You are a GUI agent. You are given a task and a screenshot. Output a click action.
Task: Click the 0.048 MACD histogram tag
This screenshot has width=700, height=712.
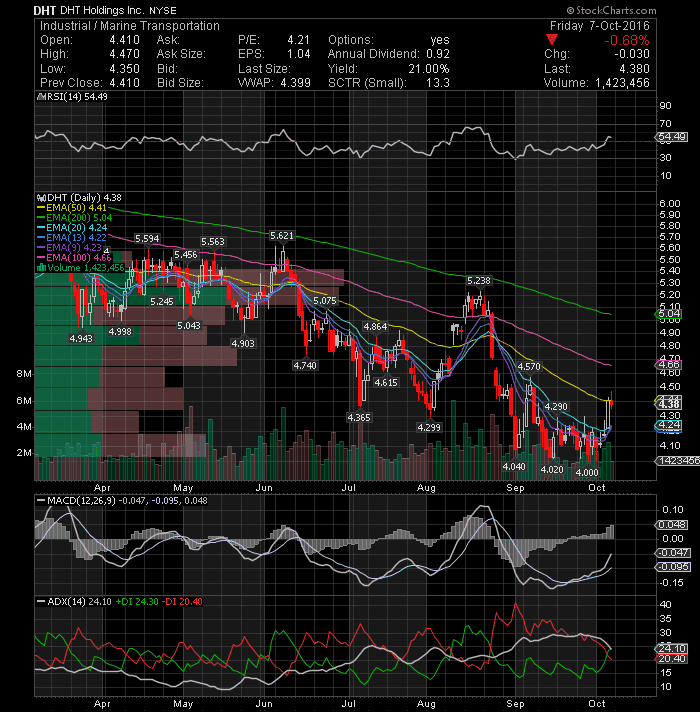(x=672, y=524)
